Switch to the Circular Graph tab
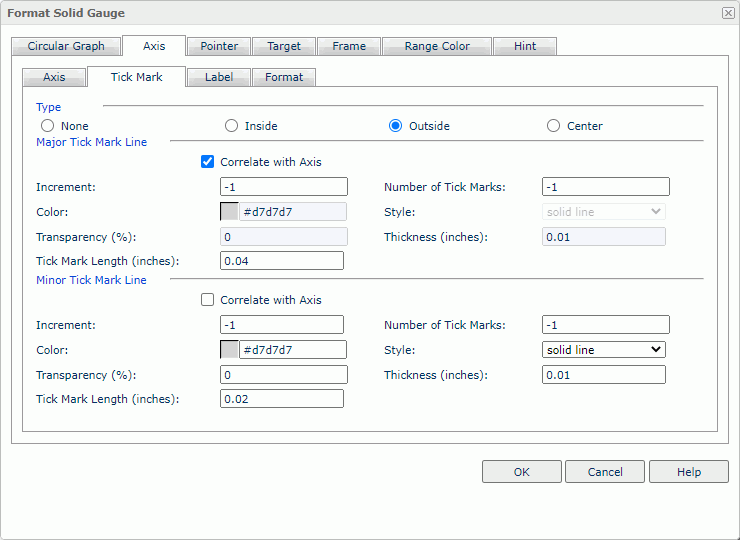The image size is (740, 540). tap(66, 46)
